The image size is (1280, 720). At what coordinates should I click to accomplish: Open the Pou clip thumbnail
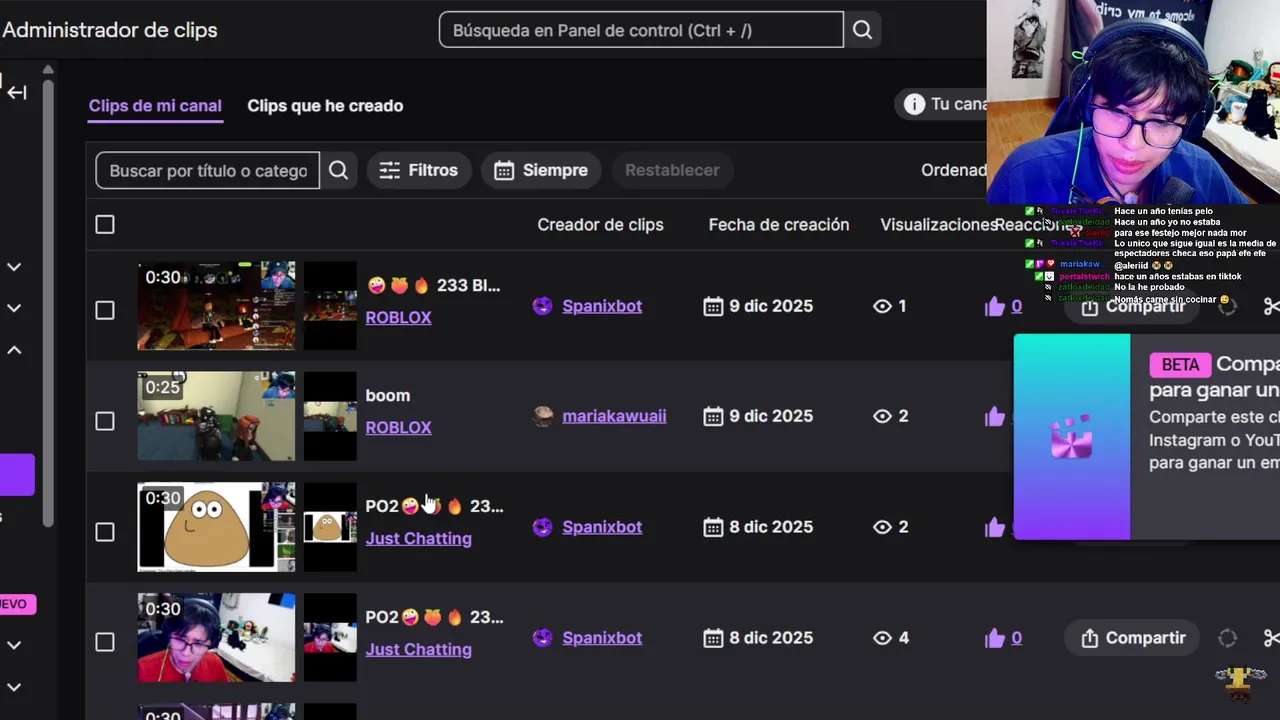coord(216,527)
